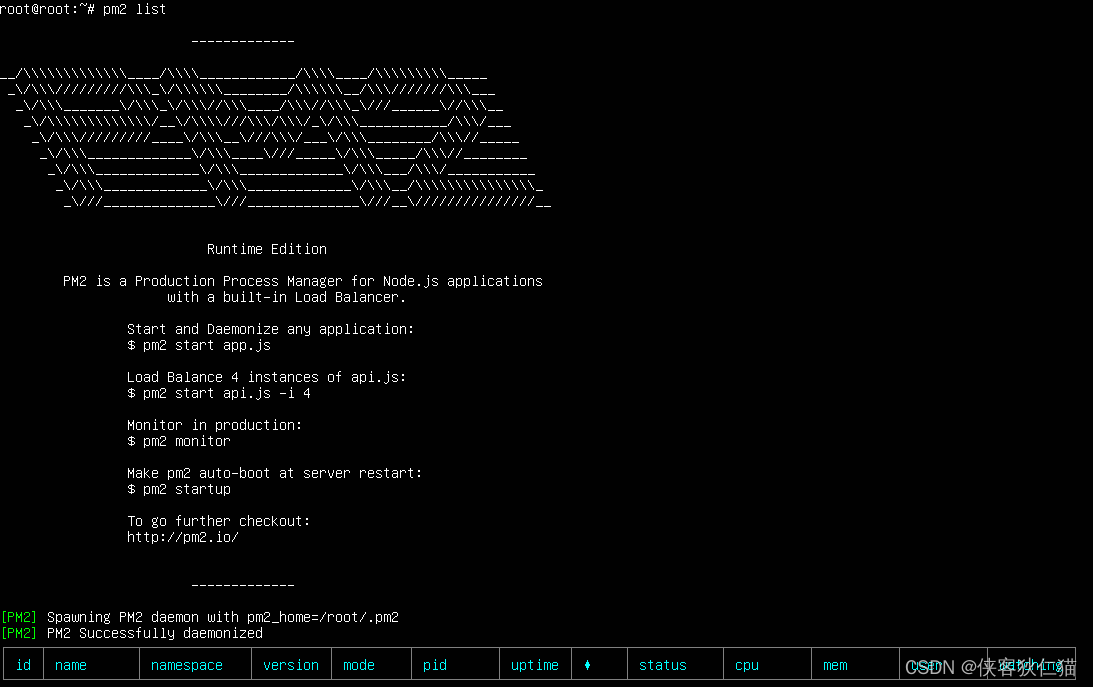Select the mem column header

pyautogui.click(x=834, y=664)
